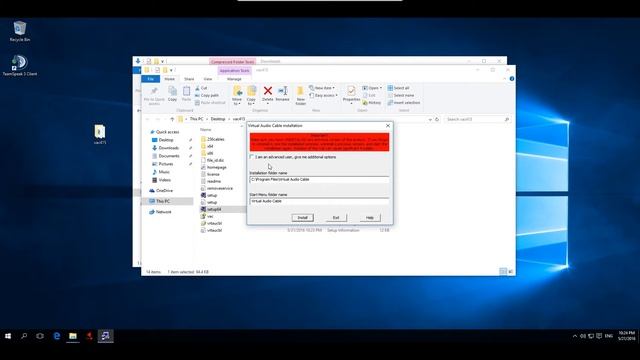Open the File ribbon tab
The width and height of the screenshot is (640, 360).
[151, 79]
